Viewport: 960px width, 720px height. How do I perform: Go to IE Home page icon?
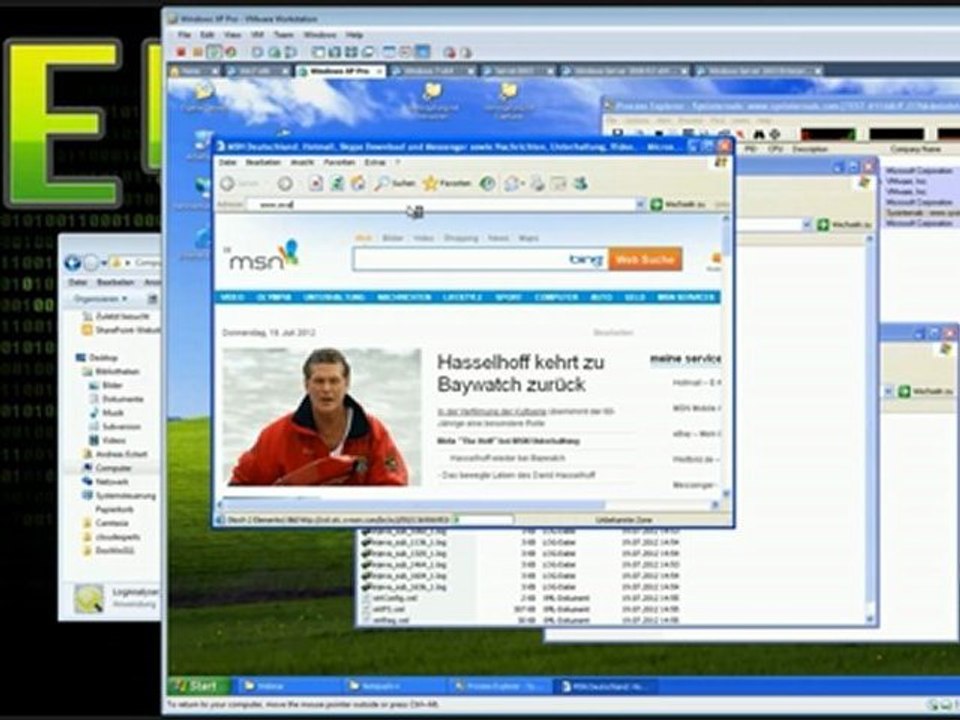(x=358, y=183)
